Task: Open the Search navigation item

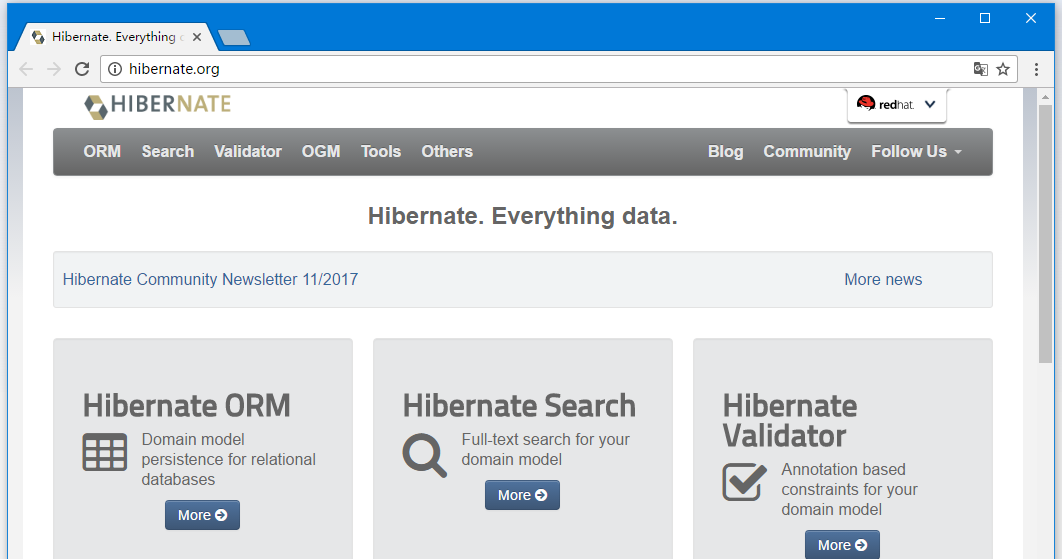Action: pos(168,152)
